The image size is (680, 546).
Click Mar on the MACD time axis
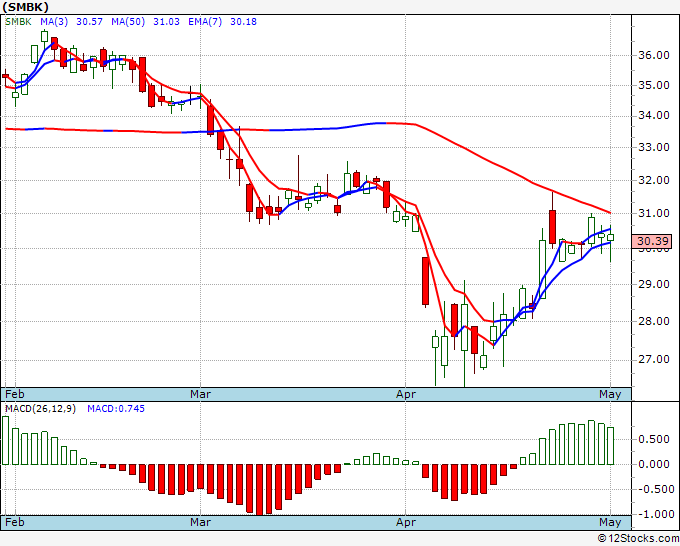200,522
